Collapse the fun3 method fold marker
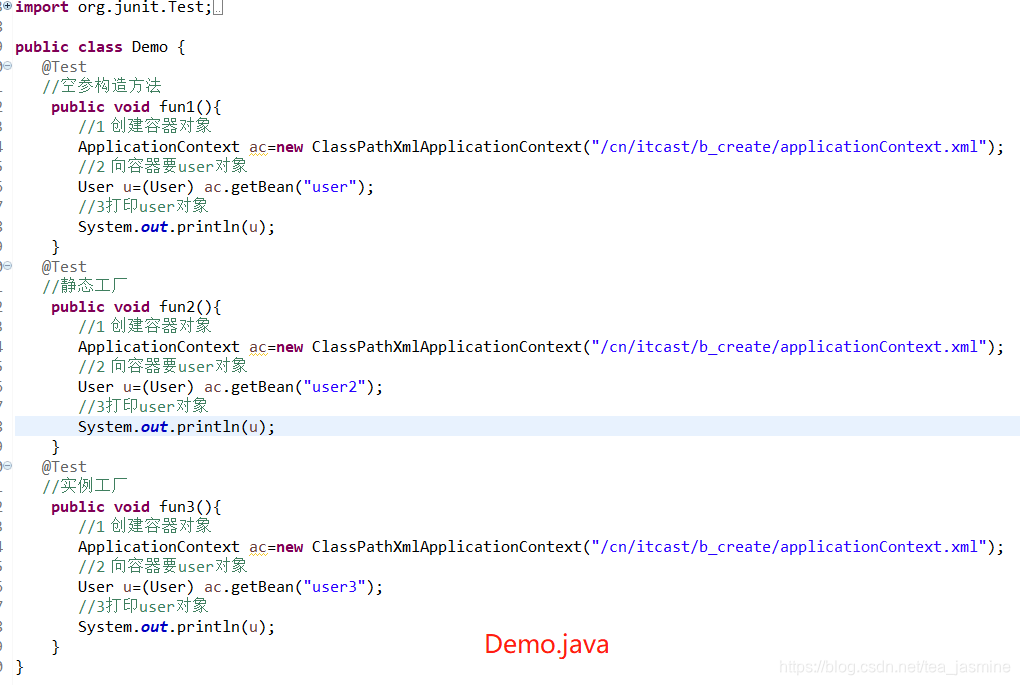The height and width of the screenshot is (685, 1020). [7, 465]
